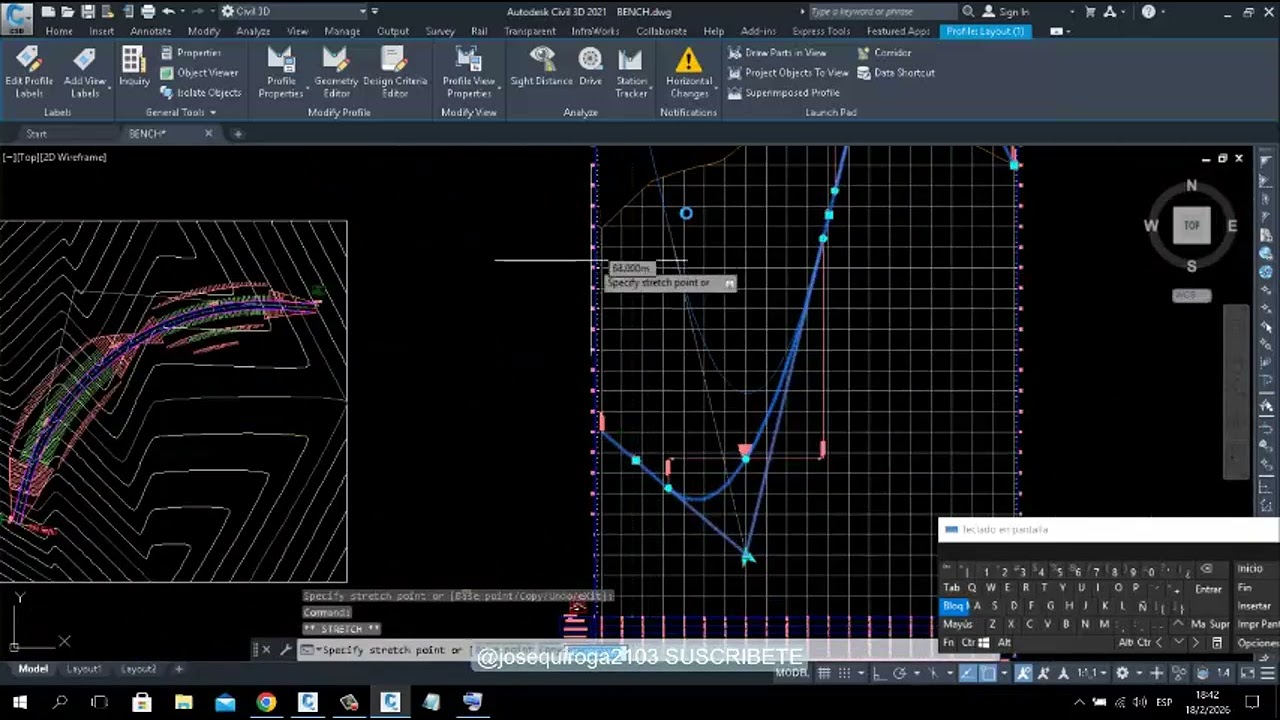Click the Plot printer icon
The image size is (1280, 720).
pyautogui.click(x=148, y=12)
